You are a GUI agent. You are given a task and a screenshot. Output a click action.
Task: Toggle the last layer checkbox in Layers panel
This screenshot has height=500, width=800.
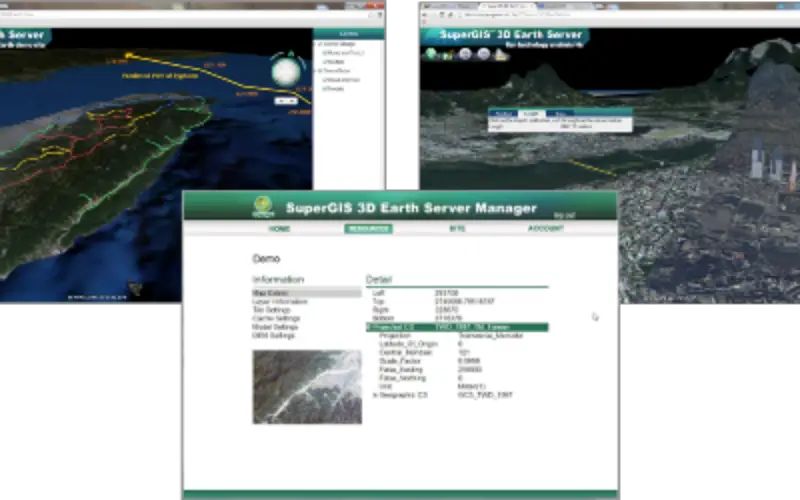(x=324, y=89)
